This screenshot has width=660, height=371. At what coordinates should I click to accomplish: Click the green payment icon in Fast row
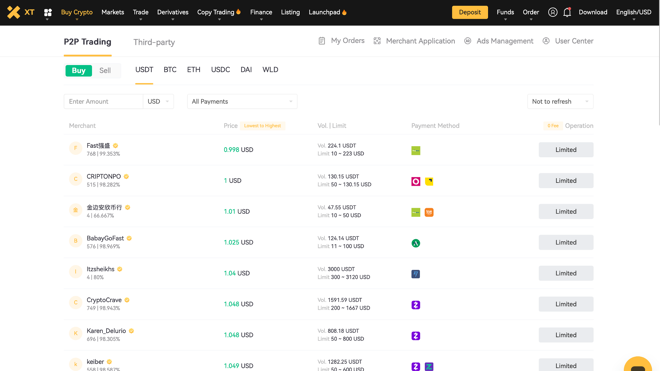tap(415, 150)
